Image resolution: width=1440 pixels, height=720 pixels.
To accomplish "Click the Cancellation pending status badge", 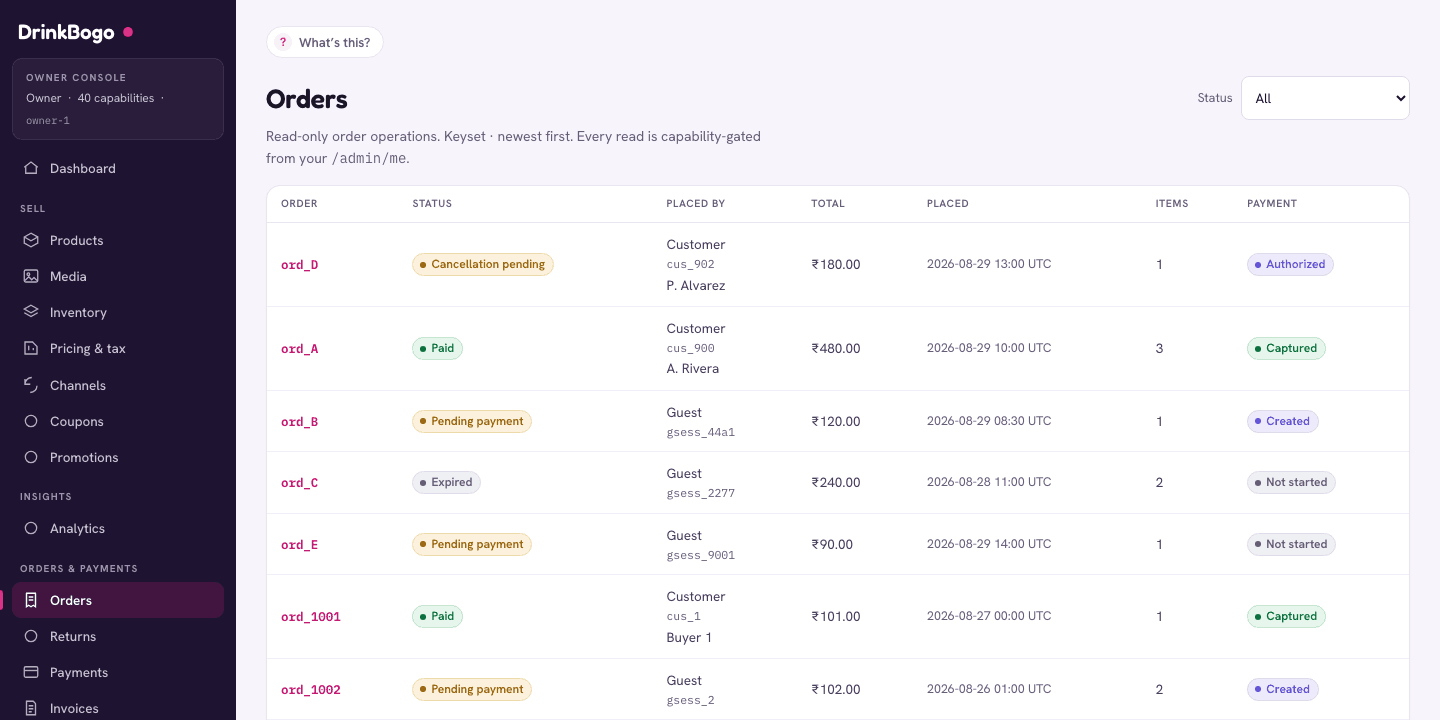I will [x=483, y=264].
